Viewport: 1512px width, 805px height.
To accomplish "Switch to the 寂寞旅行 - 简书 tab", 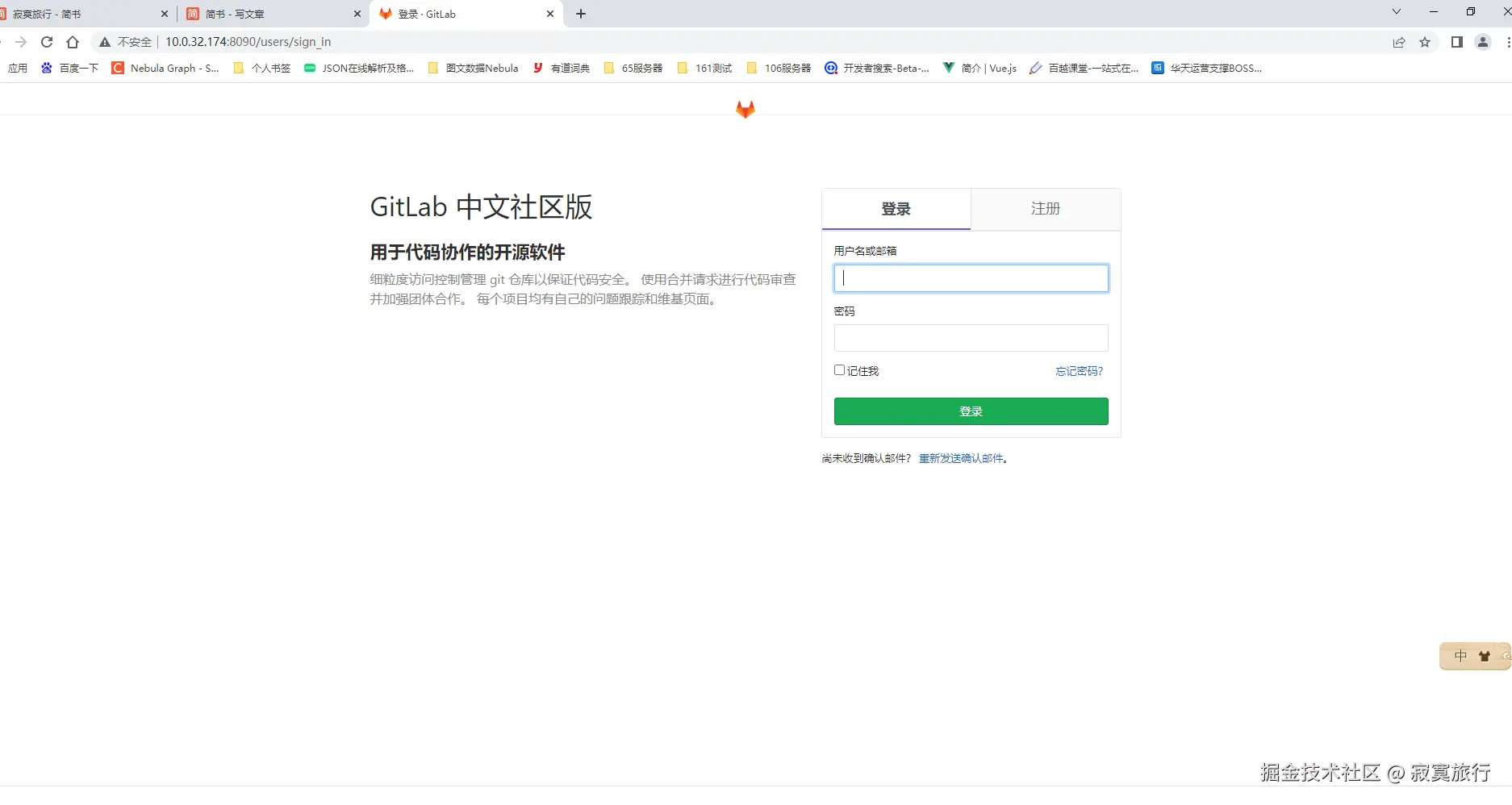I will (85, 14).
